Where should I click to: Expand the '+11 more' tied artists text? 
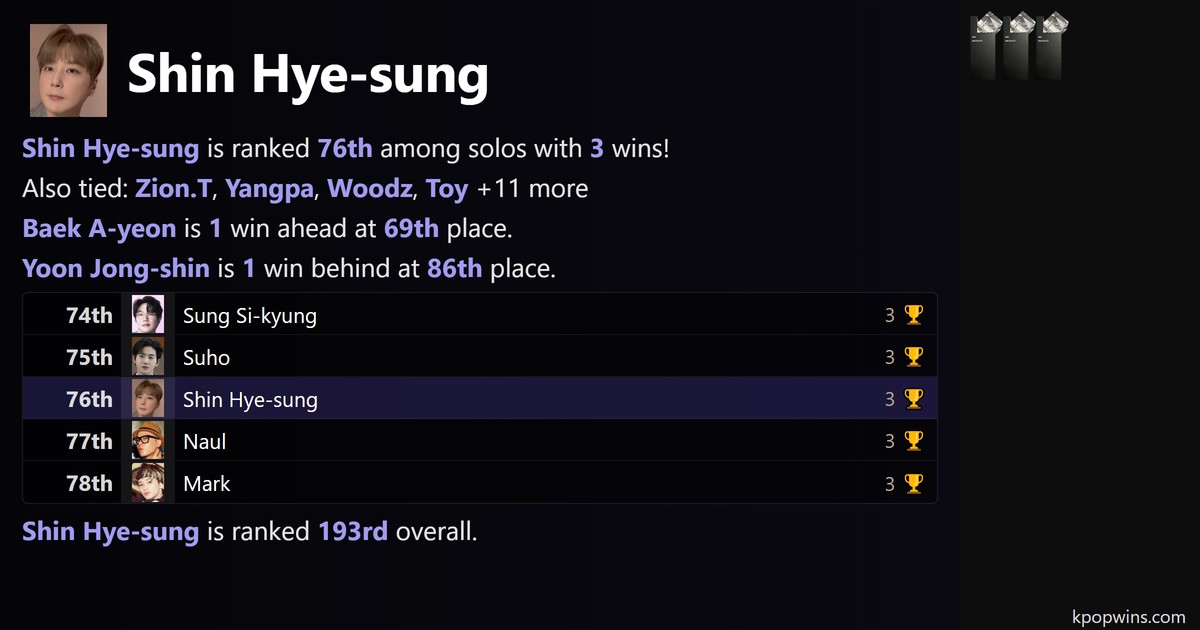click(x=532, y=188)
